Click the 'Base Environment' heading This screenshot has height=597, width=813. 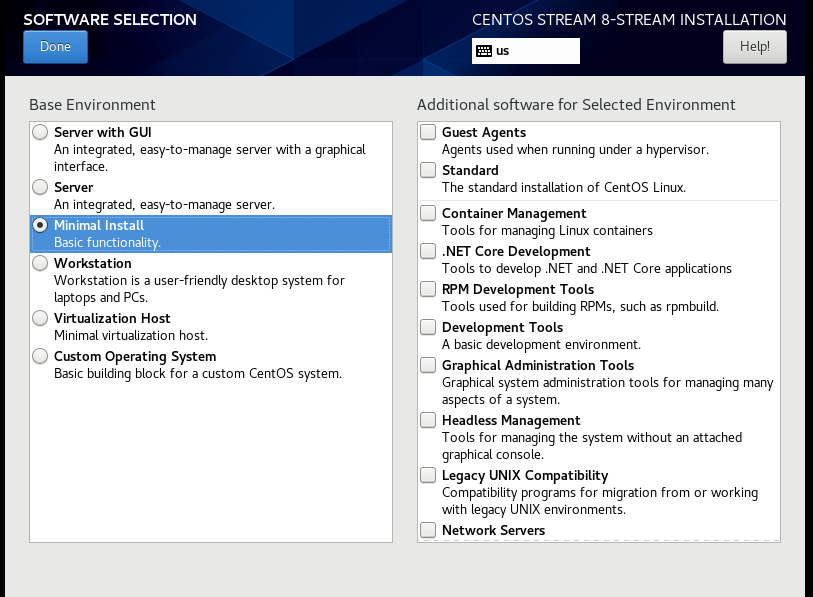92,105
